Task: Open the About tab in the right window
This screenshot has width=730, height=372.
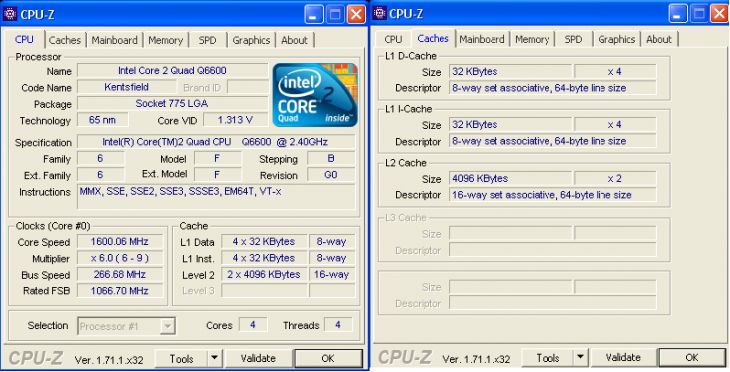Action: 659,39
